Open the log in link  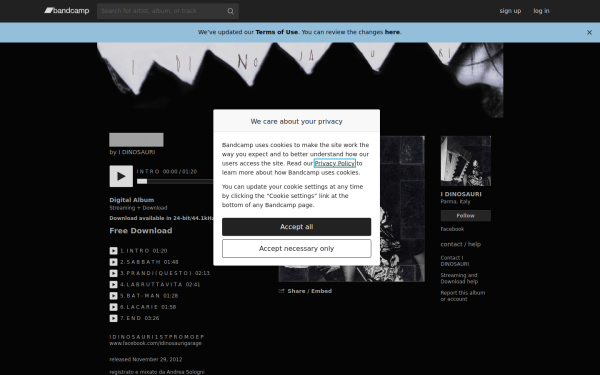[x=541, y=11]
